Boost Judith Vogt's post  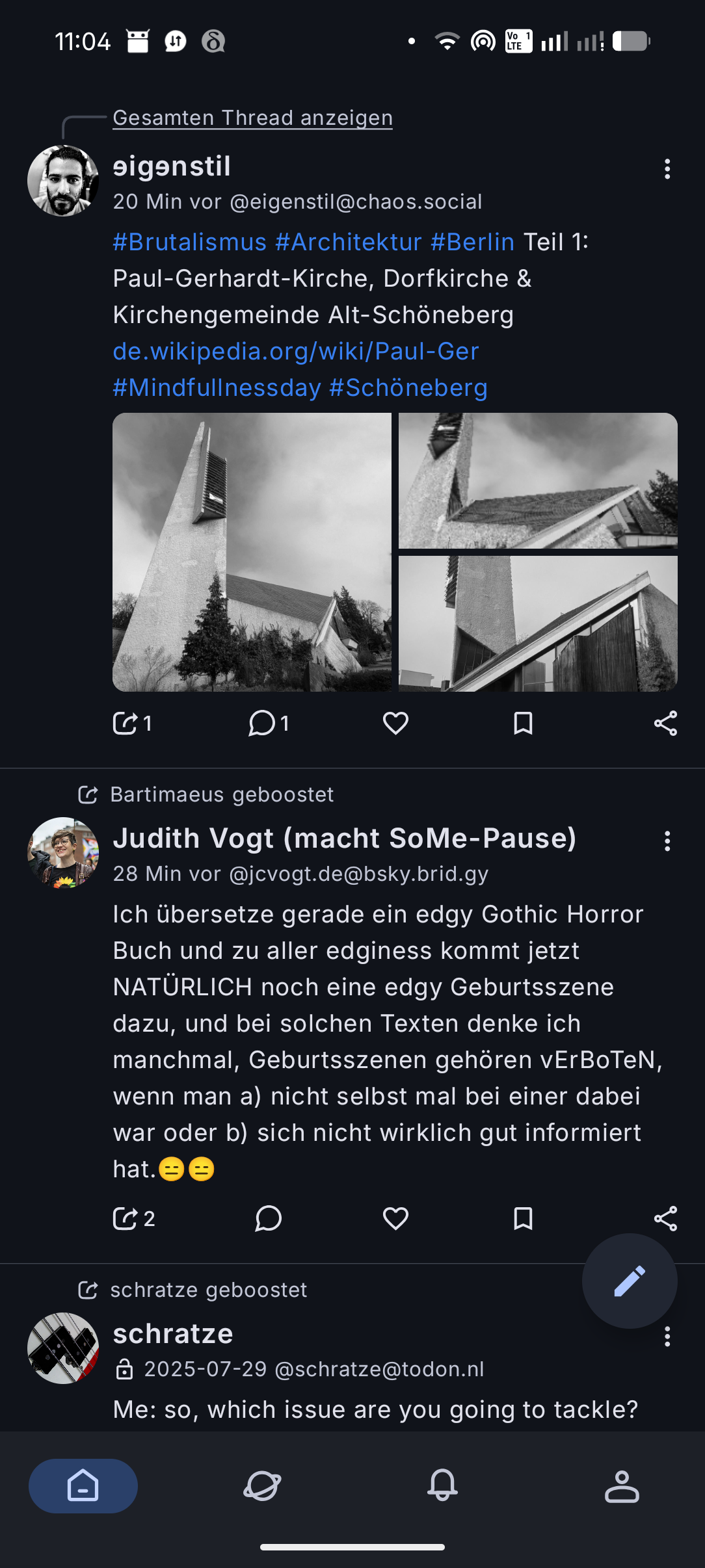click(126, 1218)
